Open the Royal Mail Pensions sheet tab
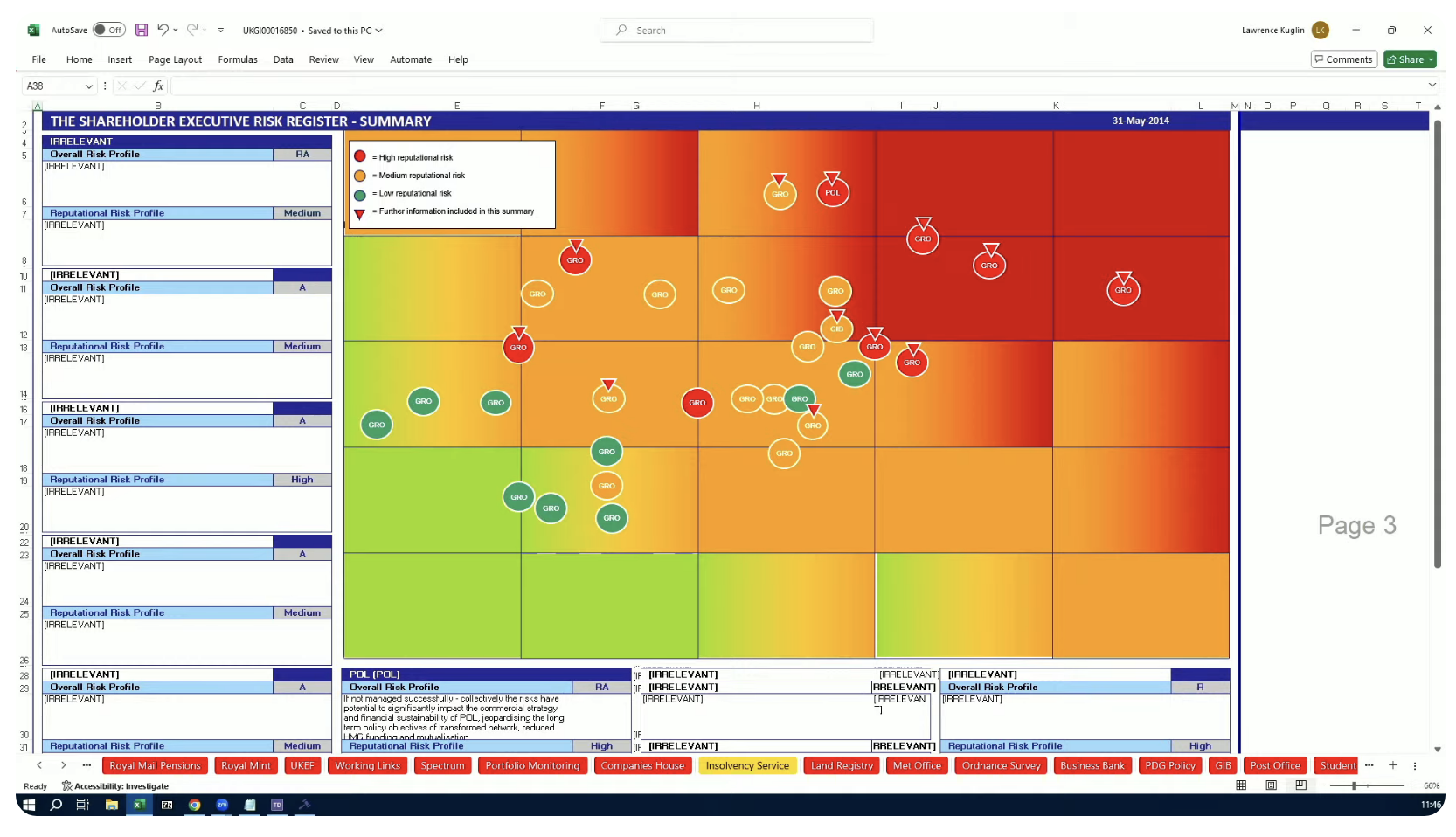 [155, 765]
